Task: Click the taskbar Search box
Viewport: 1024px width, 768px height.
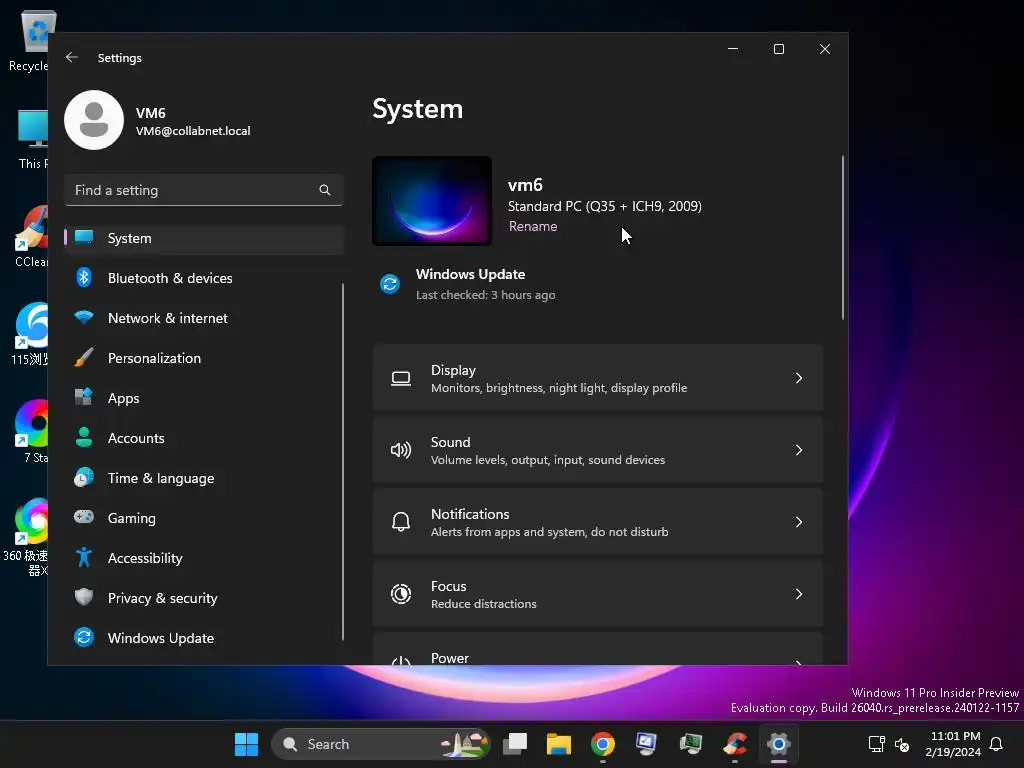Action: tap(381, 744)
